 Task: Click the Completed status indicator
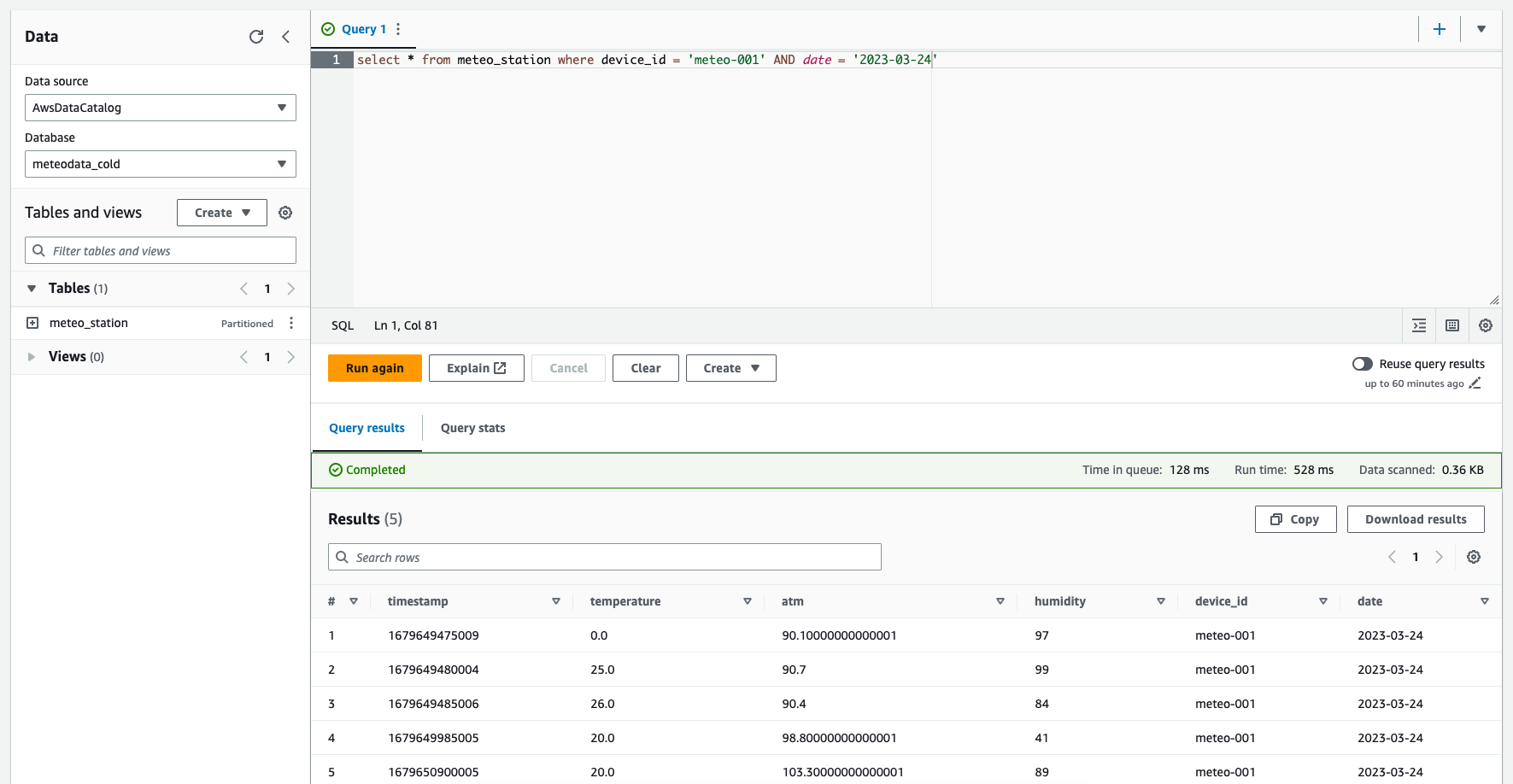(367, 470)
